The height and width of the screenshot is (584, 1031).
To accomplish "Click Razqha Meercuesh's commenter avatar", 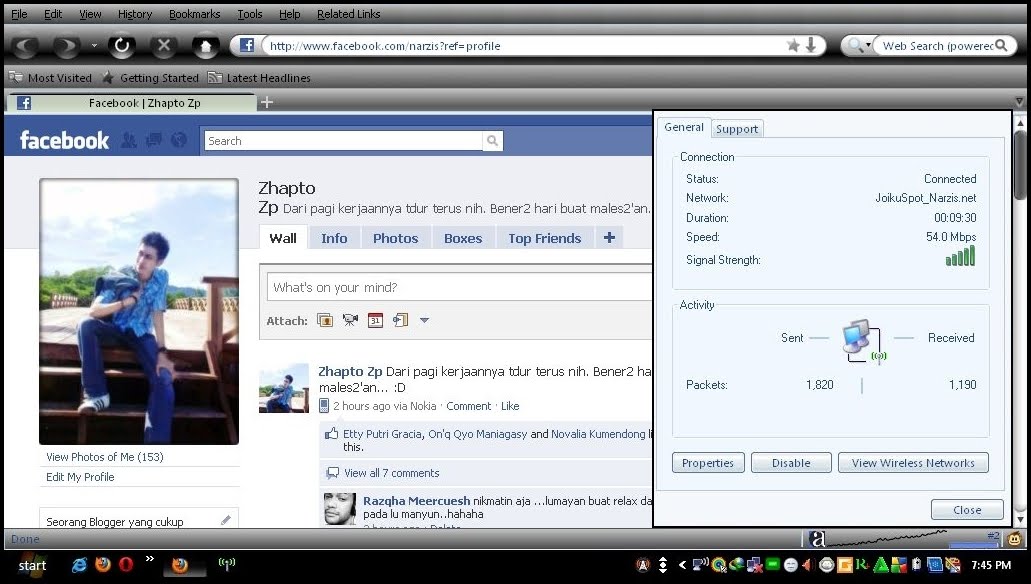I will (x=340, y=508).
